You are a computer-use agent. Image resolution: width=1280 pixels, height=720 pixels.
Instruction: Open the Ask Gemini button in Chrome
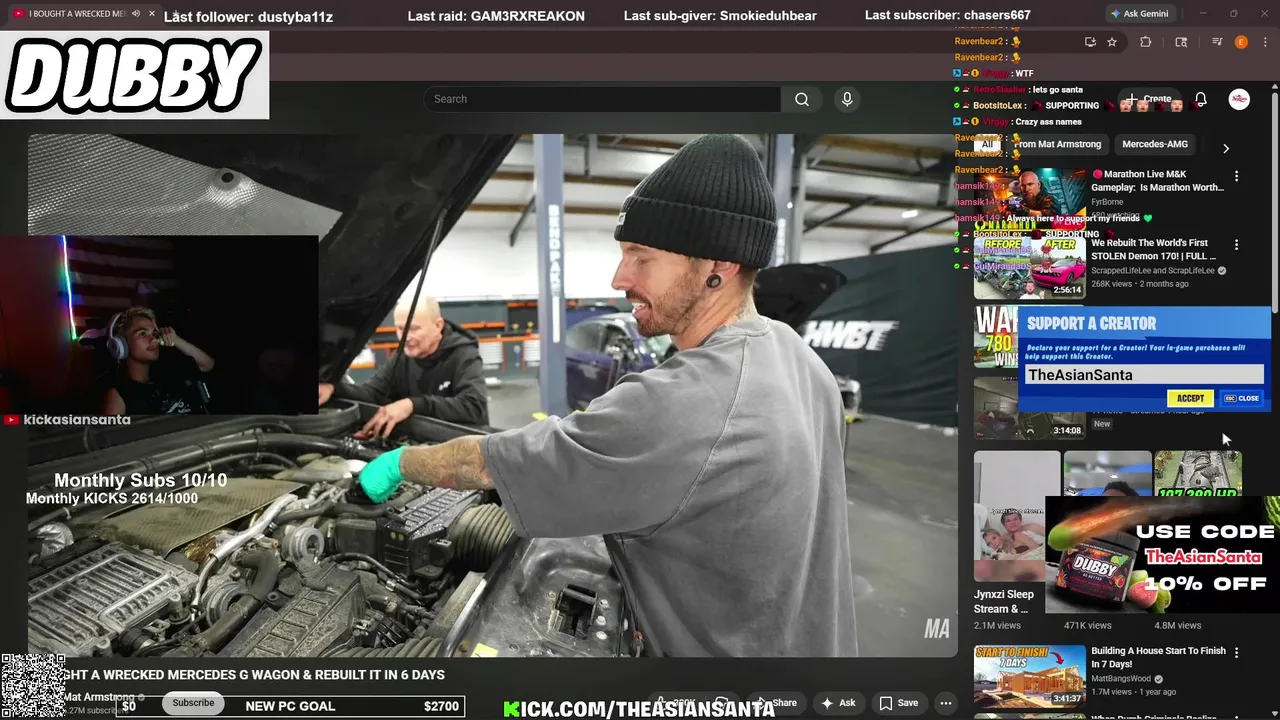[x=1139, y=14]
